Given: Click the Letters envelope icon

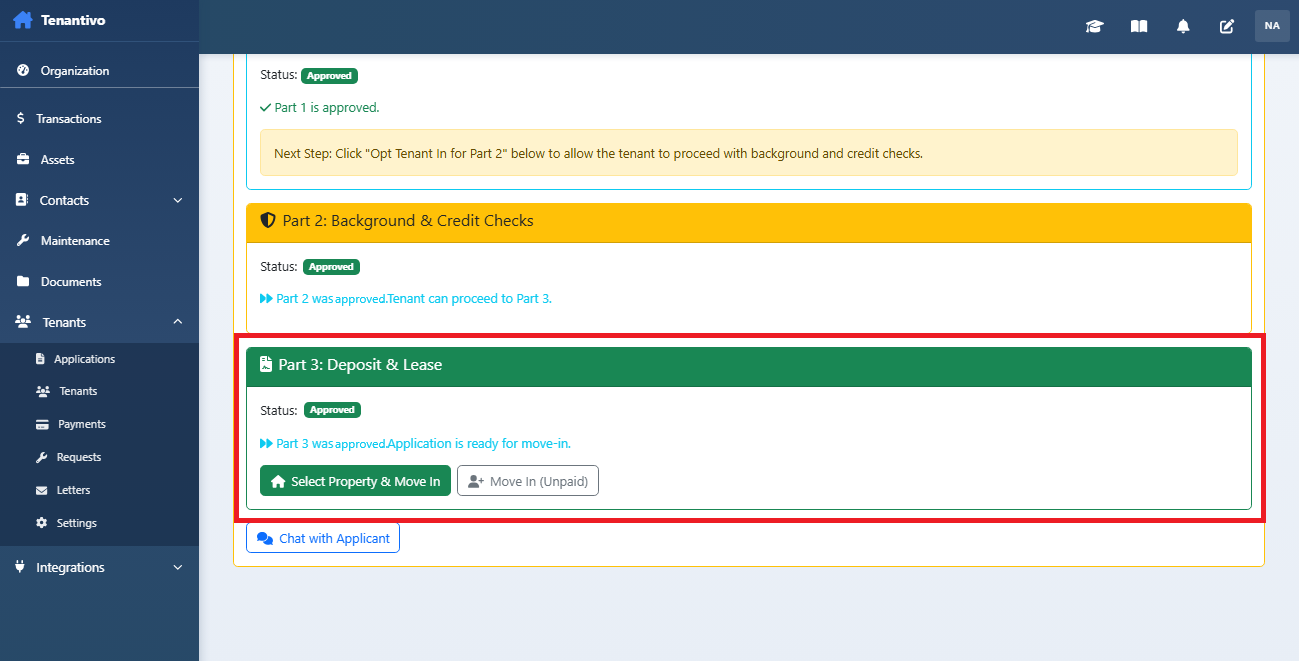Looking at the screenshot, I should pos(42,490).
